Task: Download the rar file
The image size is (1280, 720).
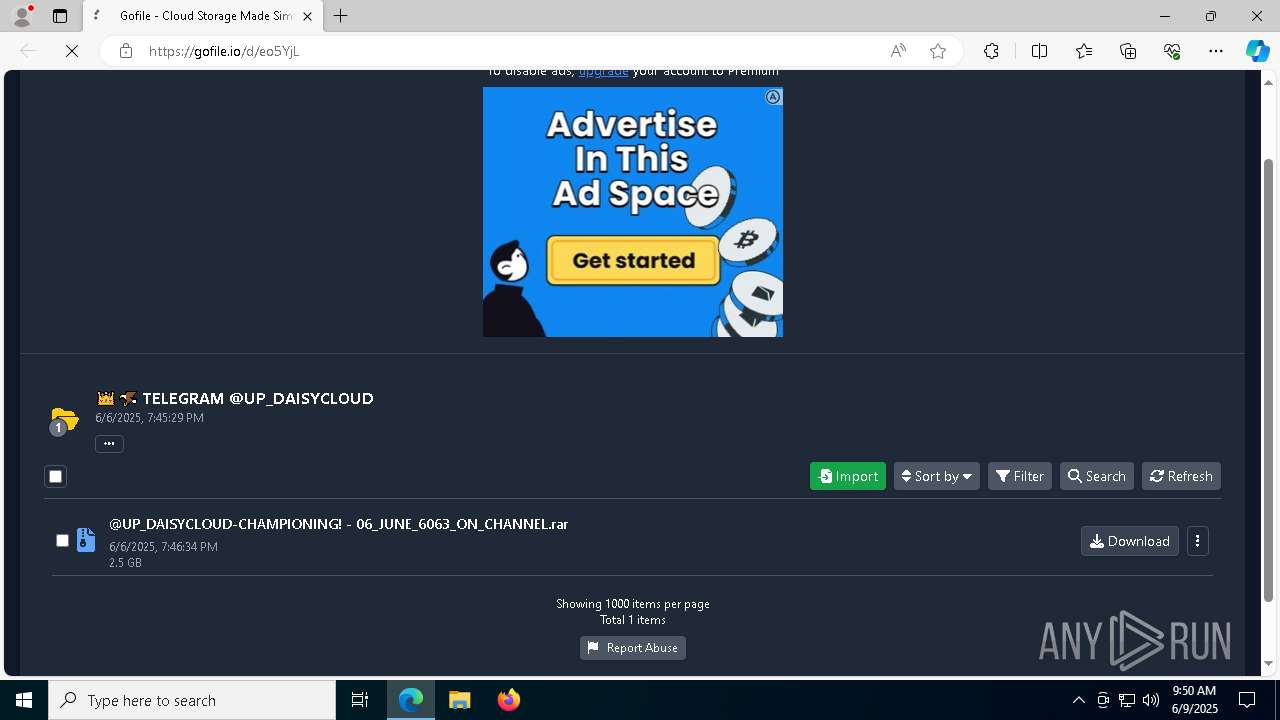Action: pos(1130,541)
